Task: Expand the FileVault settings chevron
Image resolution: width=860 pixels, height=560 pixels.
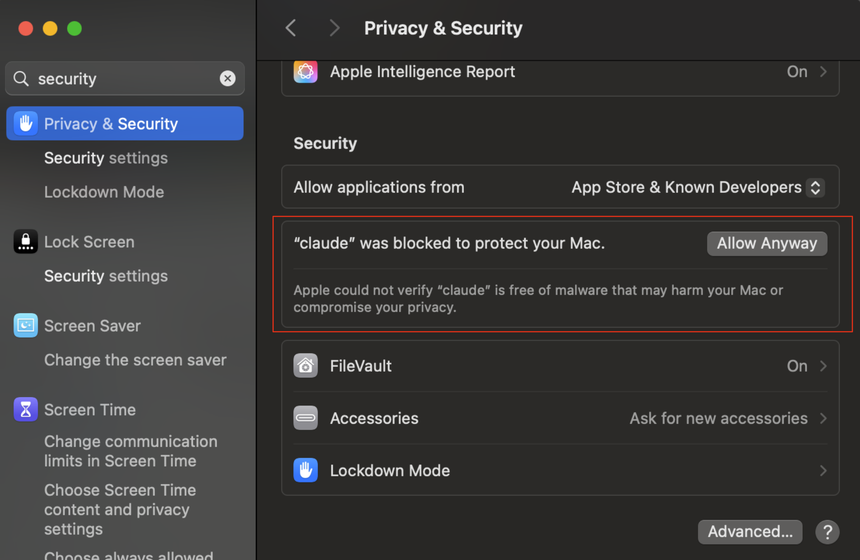Action: coord(823,366)
